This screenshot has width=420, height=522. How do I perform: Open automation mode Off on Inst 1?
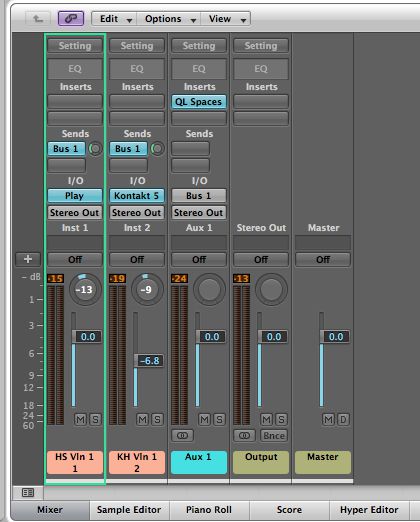pos(75,259)
